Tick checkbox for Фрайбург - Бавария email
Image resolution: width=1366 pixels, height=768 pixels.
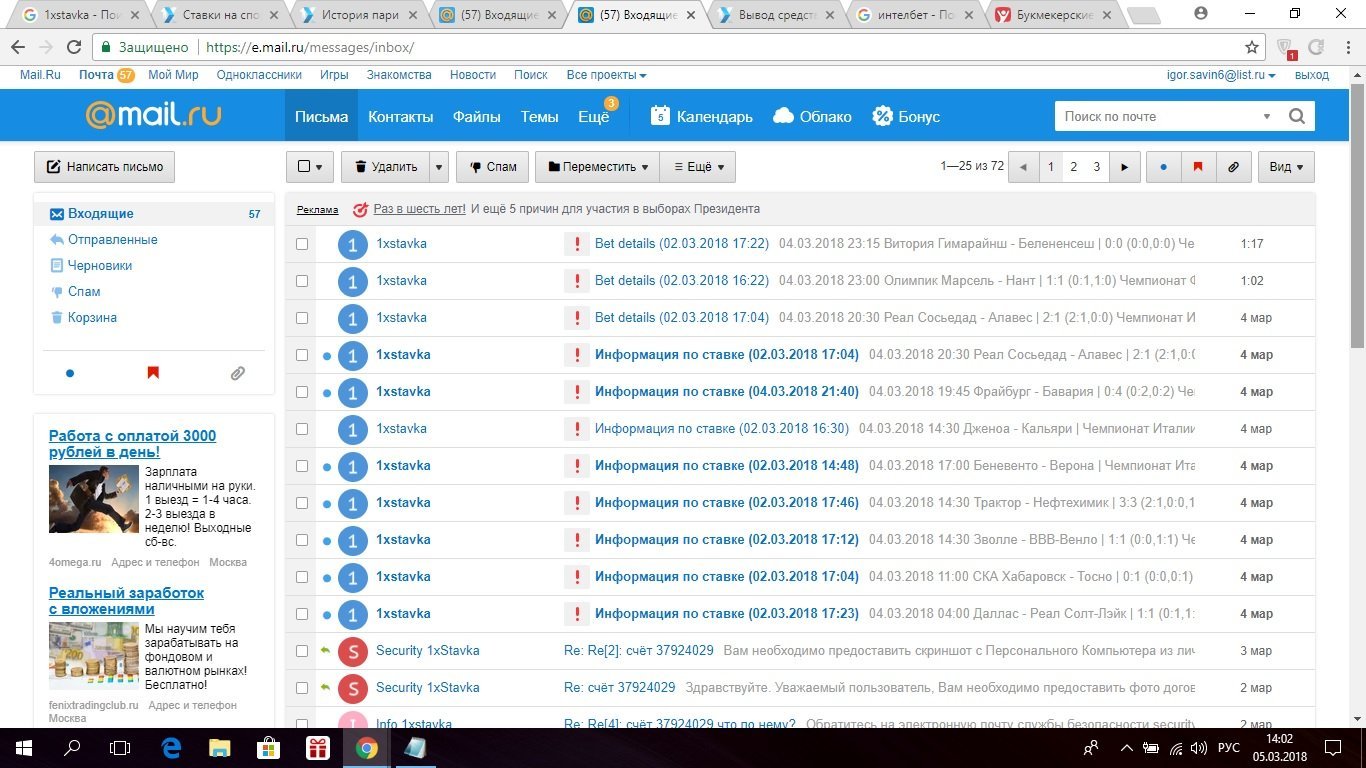302,392
